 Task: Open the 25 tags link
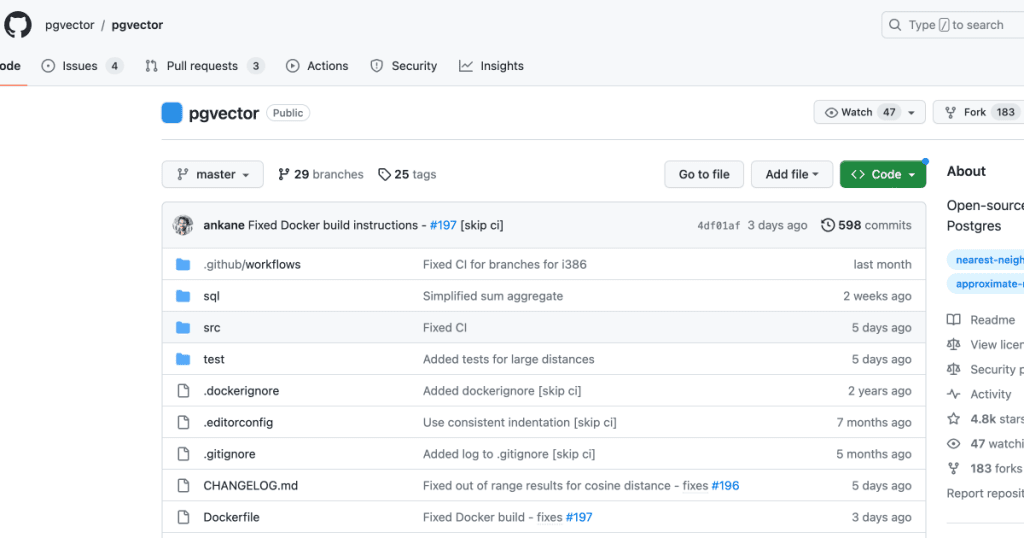407,174
